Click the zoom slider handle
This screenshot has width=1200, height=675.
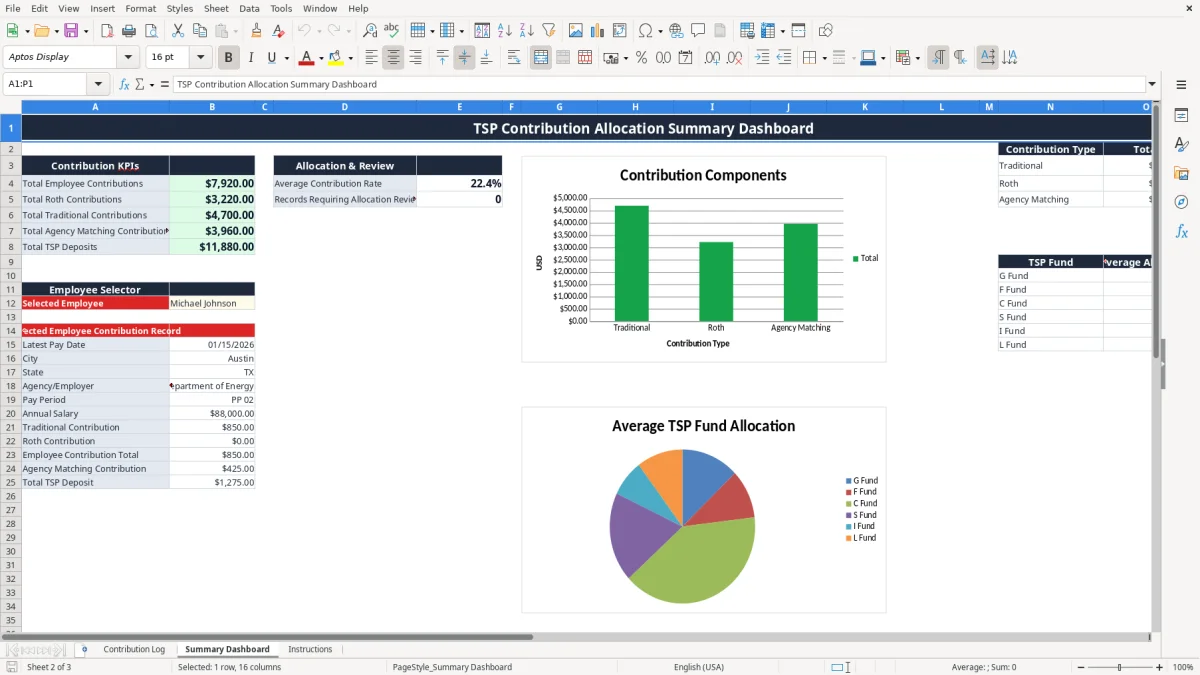(x=1119, y=667)
